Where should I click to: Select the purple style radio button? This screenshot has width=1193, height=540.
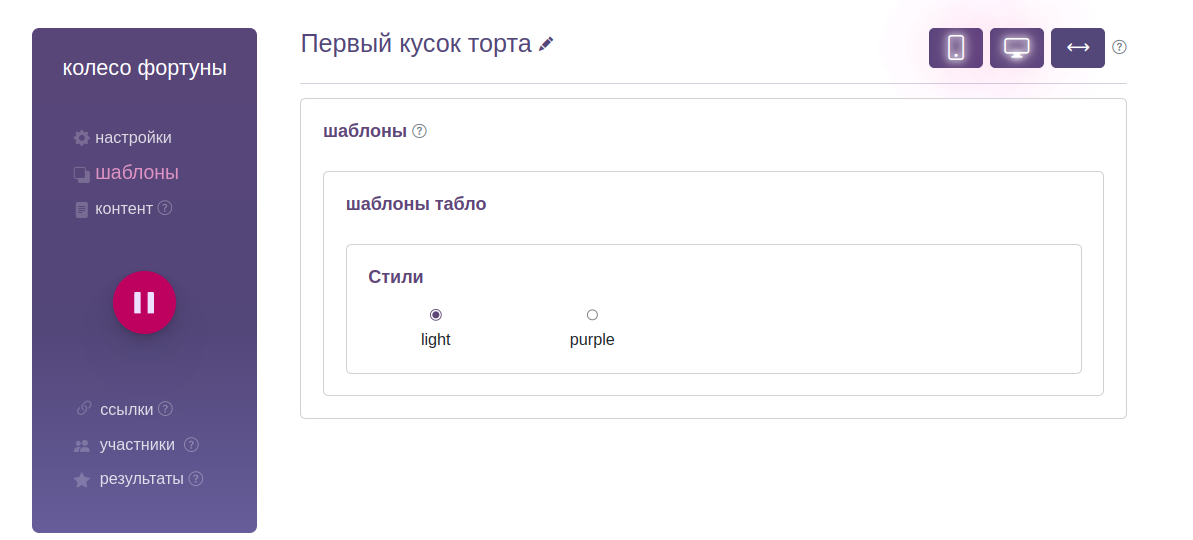[592, 315]
